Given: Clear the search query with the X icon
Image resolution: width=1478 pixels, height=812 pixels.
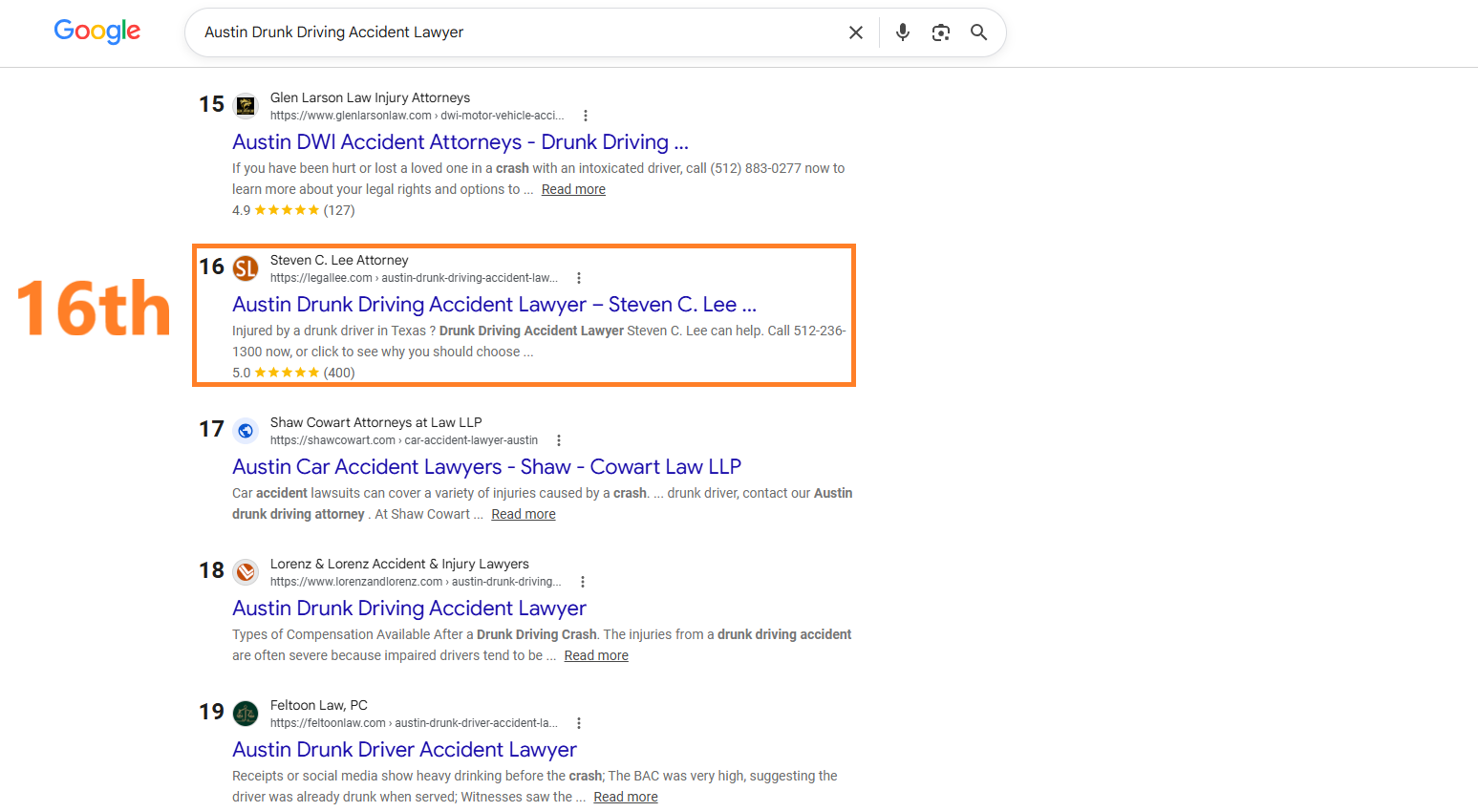Looking at the screenshot, I should point(856,32).
